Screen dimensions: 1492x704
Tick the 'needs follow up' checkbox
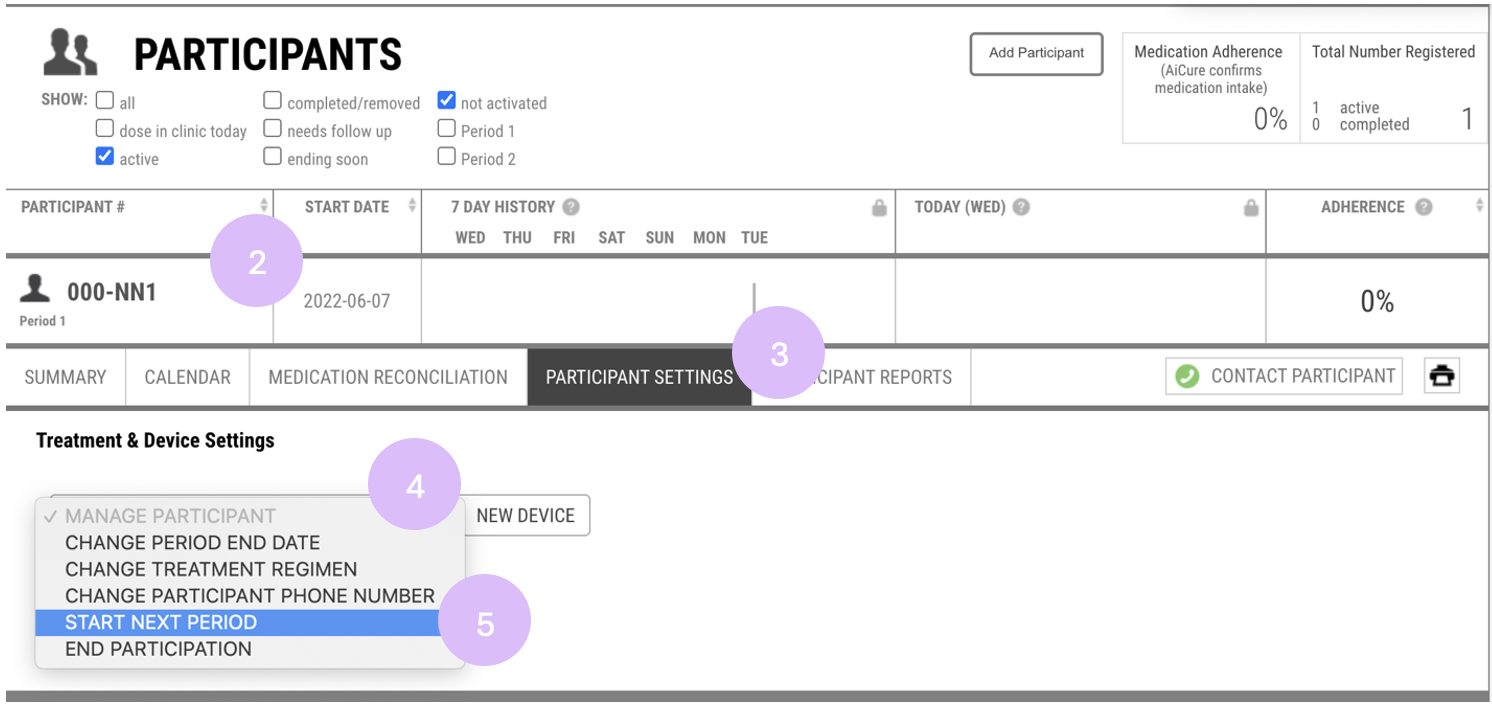pyautogui.click(x=272, y=128)
